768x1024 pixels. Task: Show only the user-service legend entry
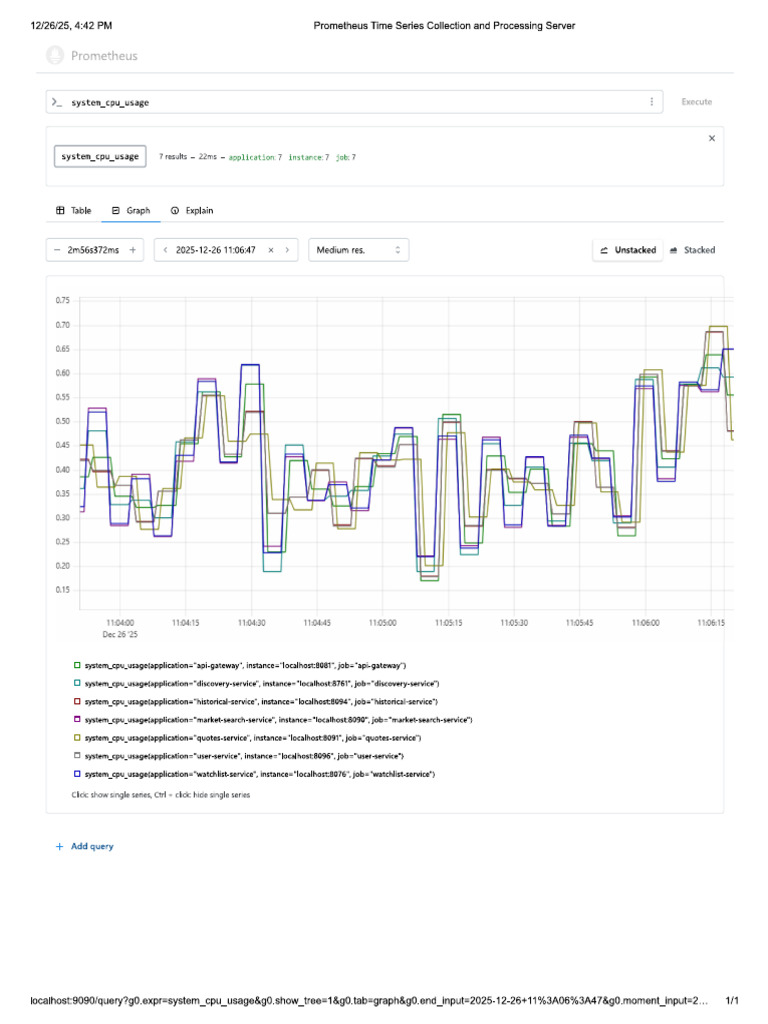(244, 756)
